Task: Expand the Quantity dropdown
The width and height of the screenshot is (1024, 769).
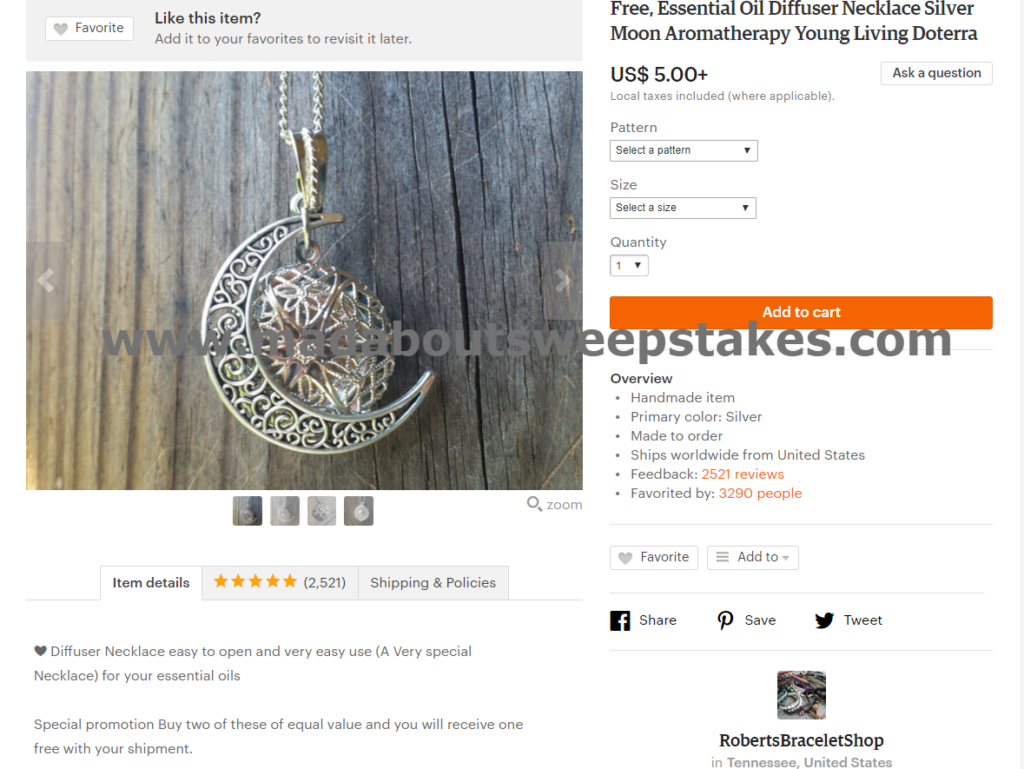Action: (629, 266)
